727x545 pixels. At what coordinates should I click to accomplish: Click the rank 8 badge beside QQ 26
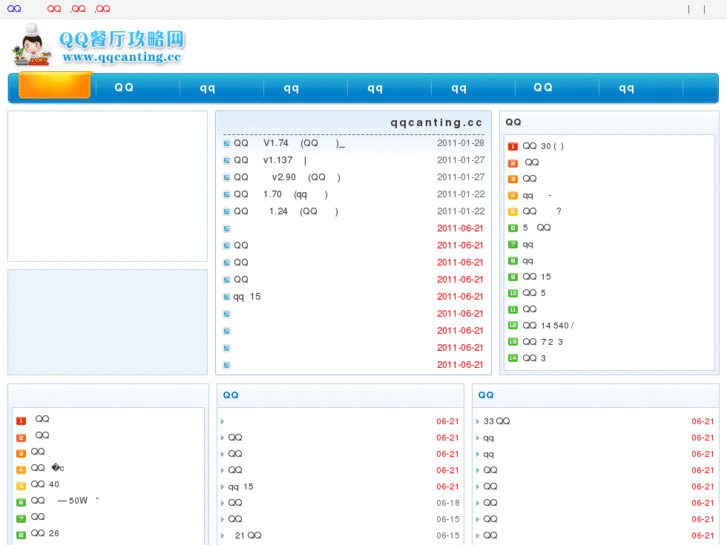click(21, 535)
